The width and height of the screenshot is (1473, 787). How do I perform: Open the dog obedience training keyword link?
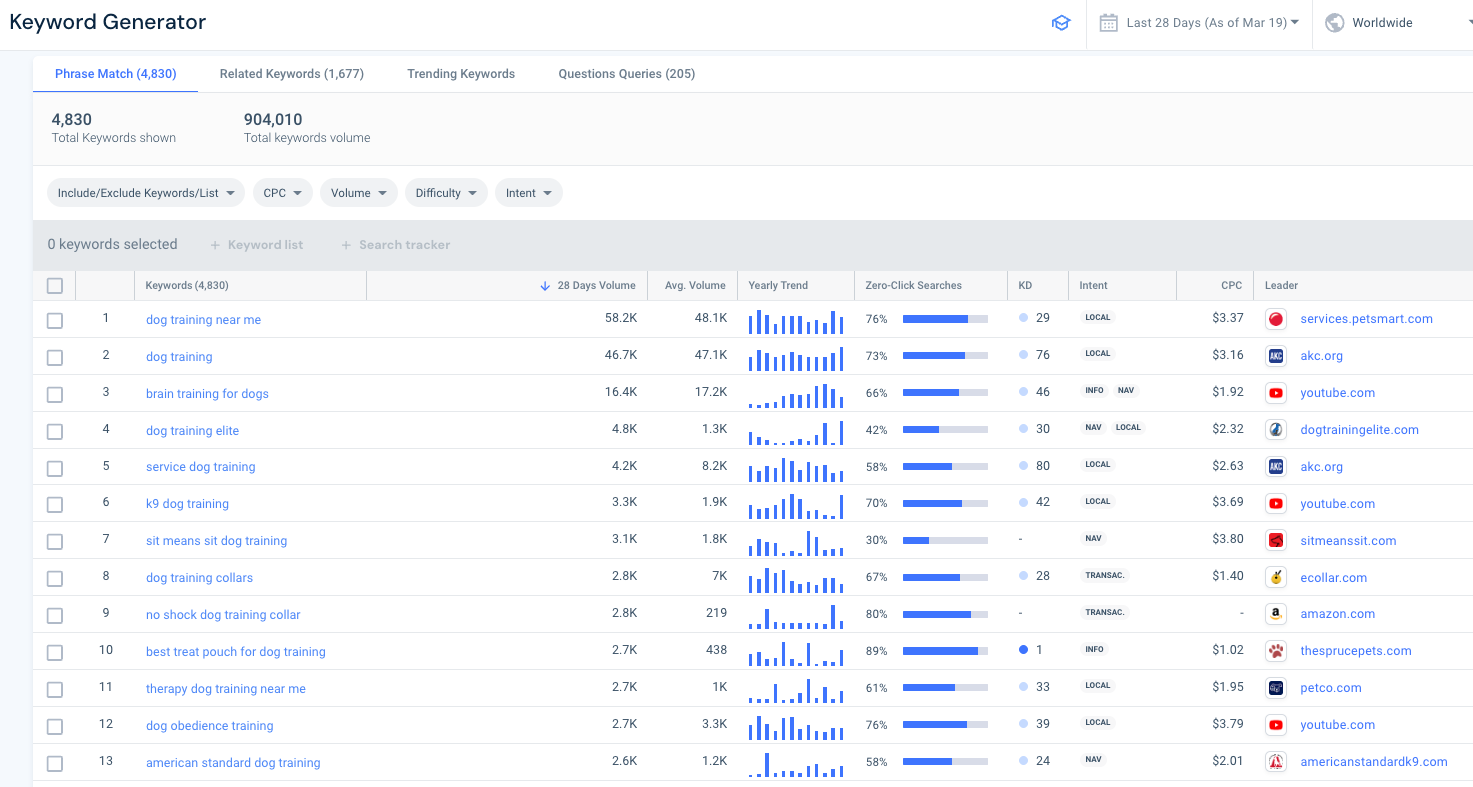click(x=209, y=725)
